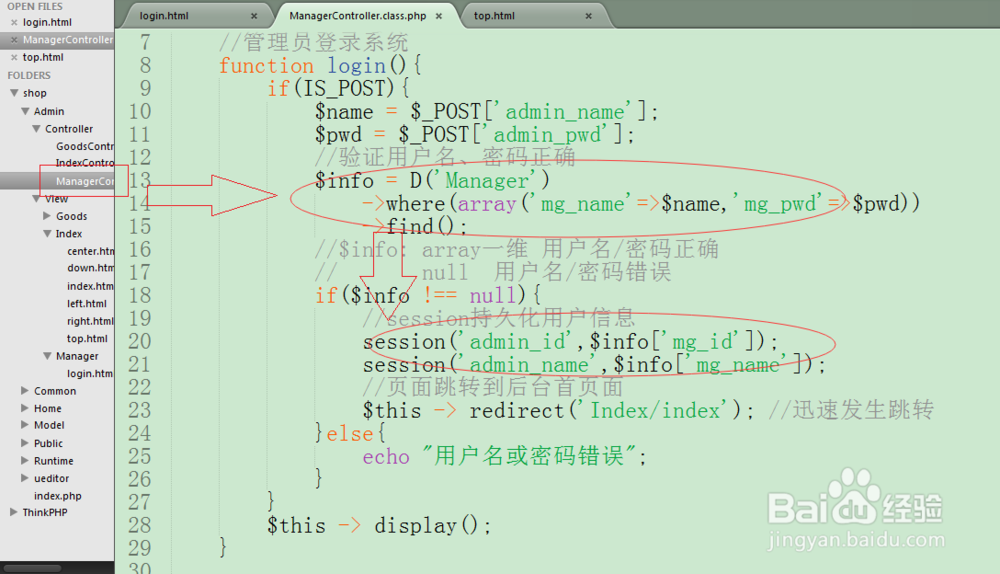Collapse the View folder
This screenshot has width=1000, height=574.
36,199
